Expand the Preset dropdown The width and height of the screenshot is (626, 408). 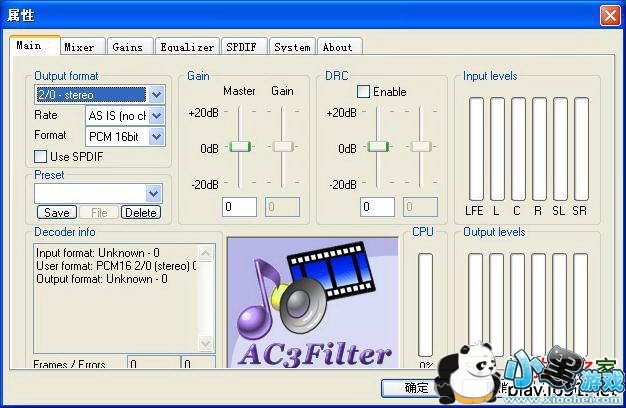[x=154, y=194]
